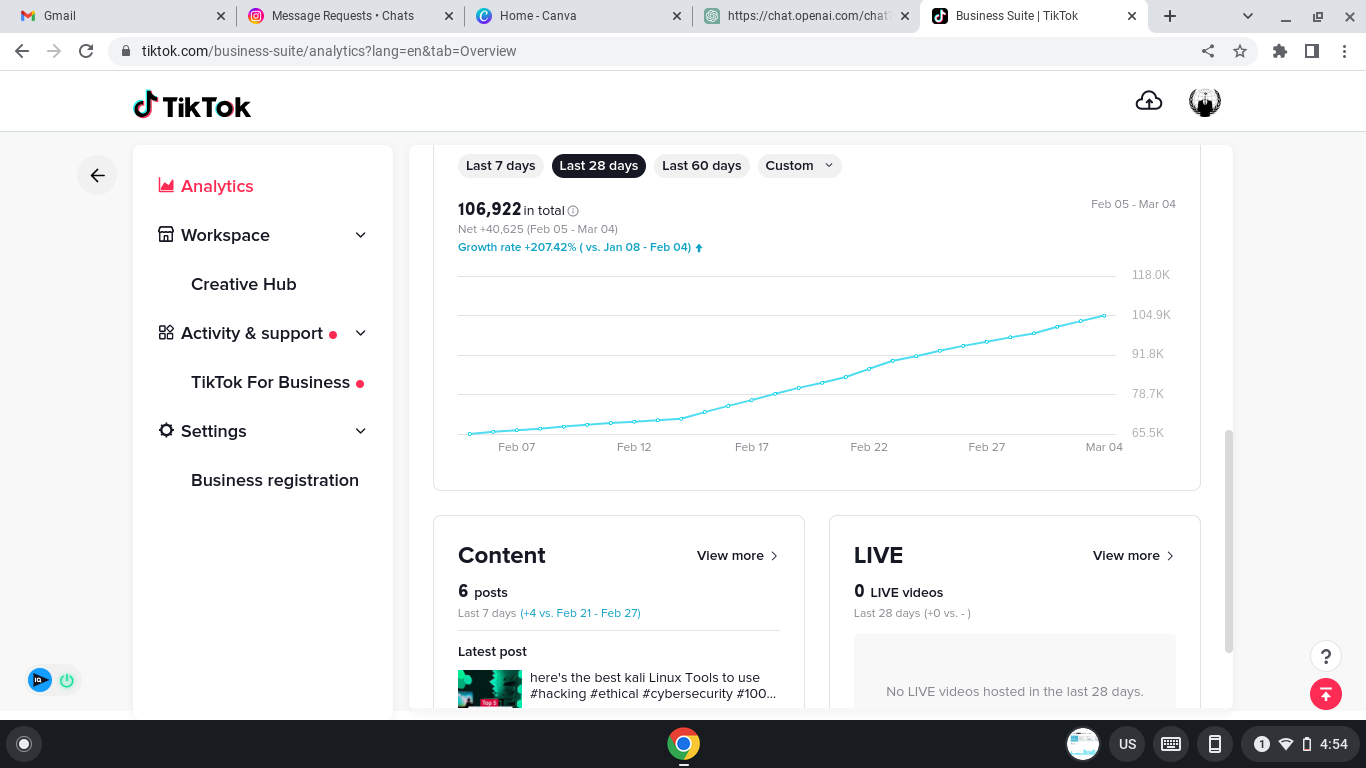This screenshot has height=768, width=1366.
Task: Click the screenshot preview tray thumbnail
Action: tap(1083, 744)
